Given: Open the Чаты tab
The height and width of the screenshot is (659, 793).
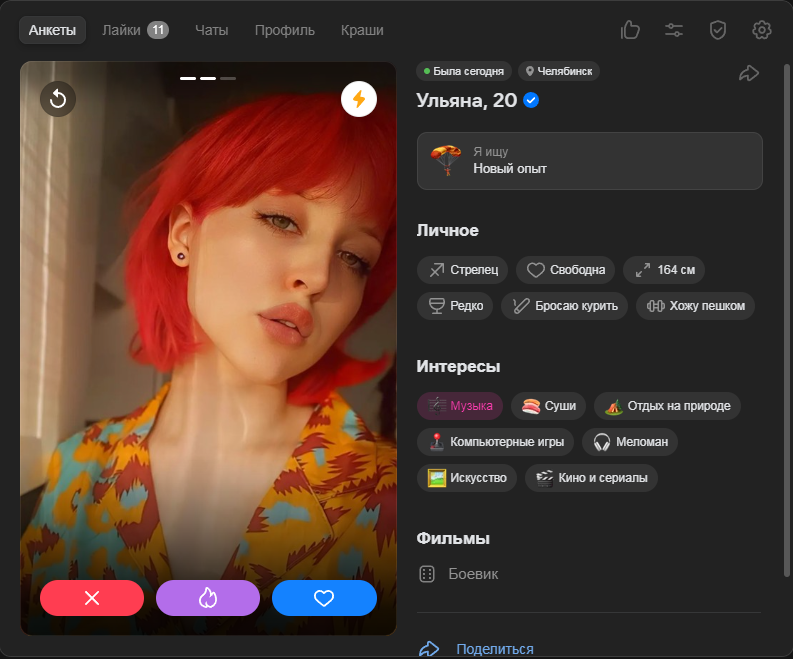Looking at the screenshot, I should click(x=211, y=30).
